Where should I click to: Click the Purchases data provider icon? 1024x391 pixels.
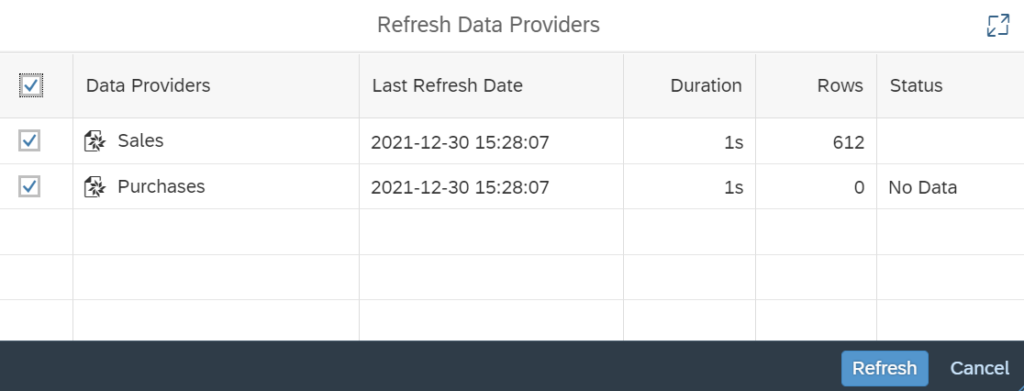(x=95, y=187)
